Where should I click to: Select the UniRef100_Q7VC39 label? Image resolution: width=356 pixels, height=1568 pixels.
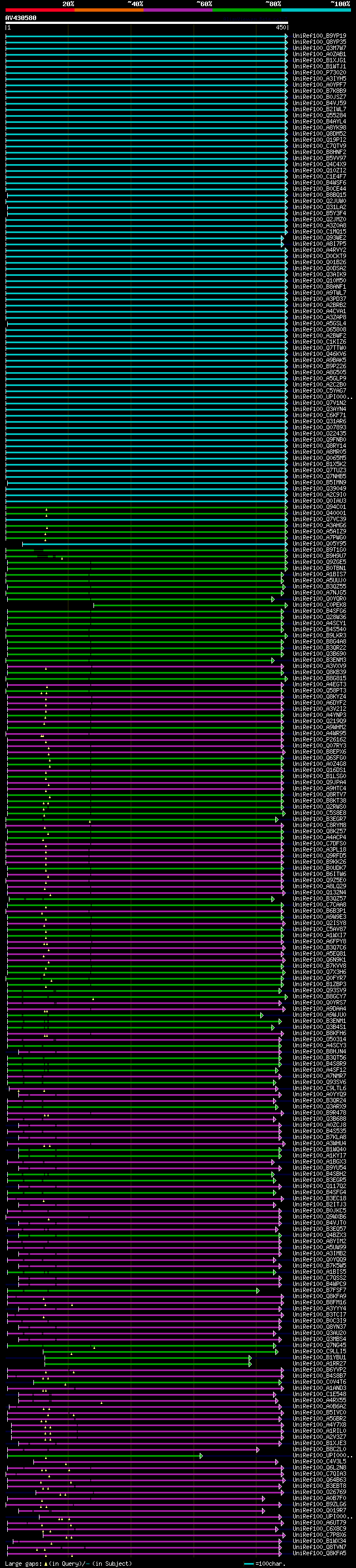pyautogui.click(x=319, y=519)
